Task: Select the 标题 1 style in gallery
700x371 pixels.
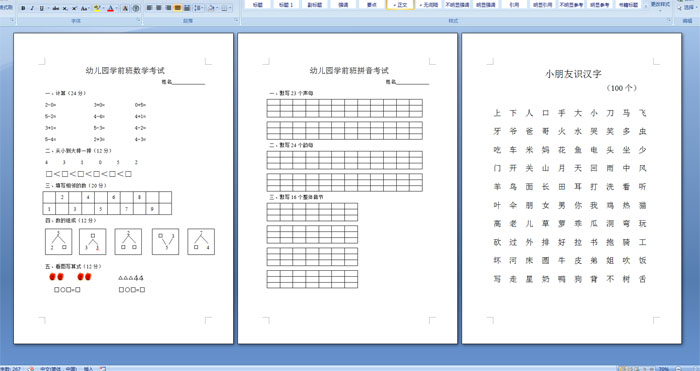Action: pos(286,4)
